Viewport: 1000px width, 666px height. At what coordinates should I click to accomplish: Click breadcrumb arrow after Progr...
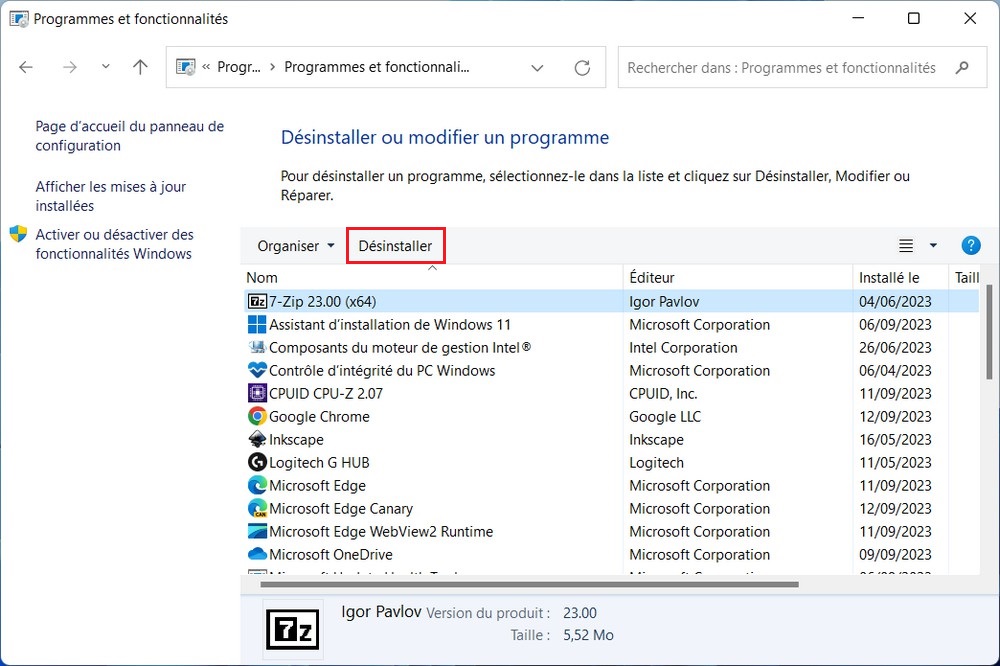[272, 67]
